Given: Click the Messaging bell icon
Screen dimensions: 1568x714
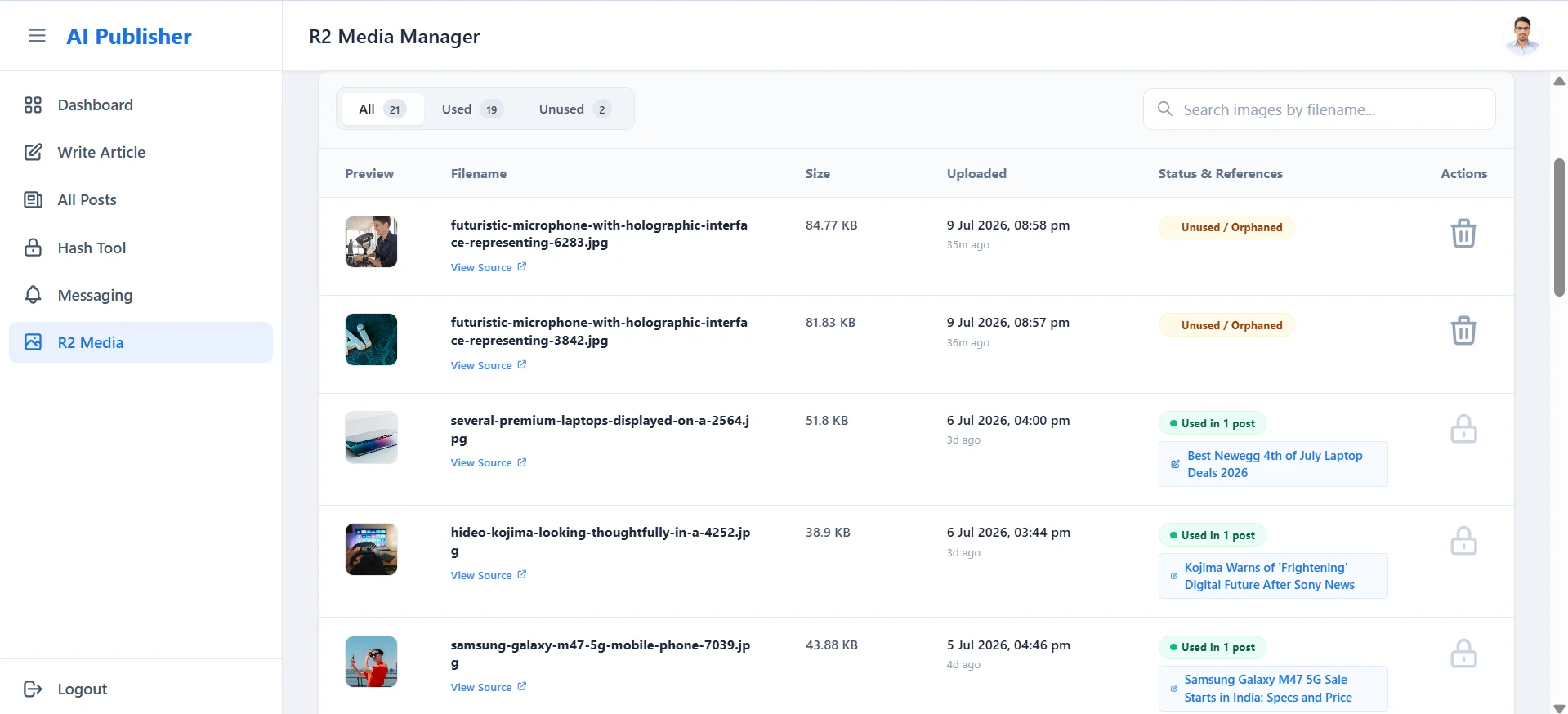Looking at the screenshot, I should [x=33, y=295].
